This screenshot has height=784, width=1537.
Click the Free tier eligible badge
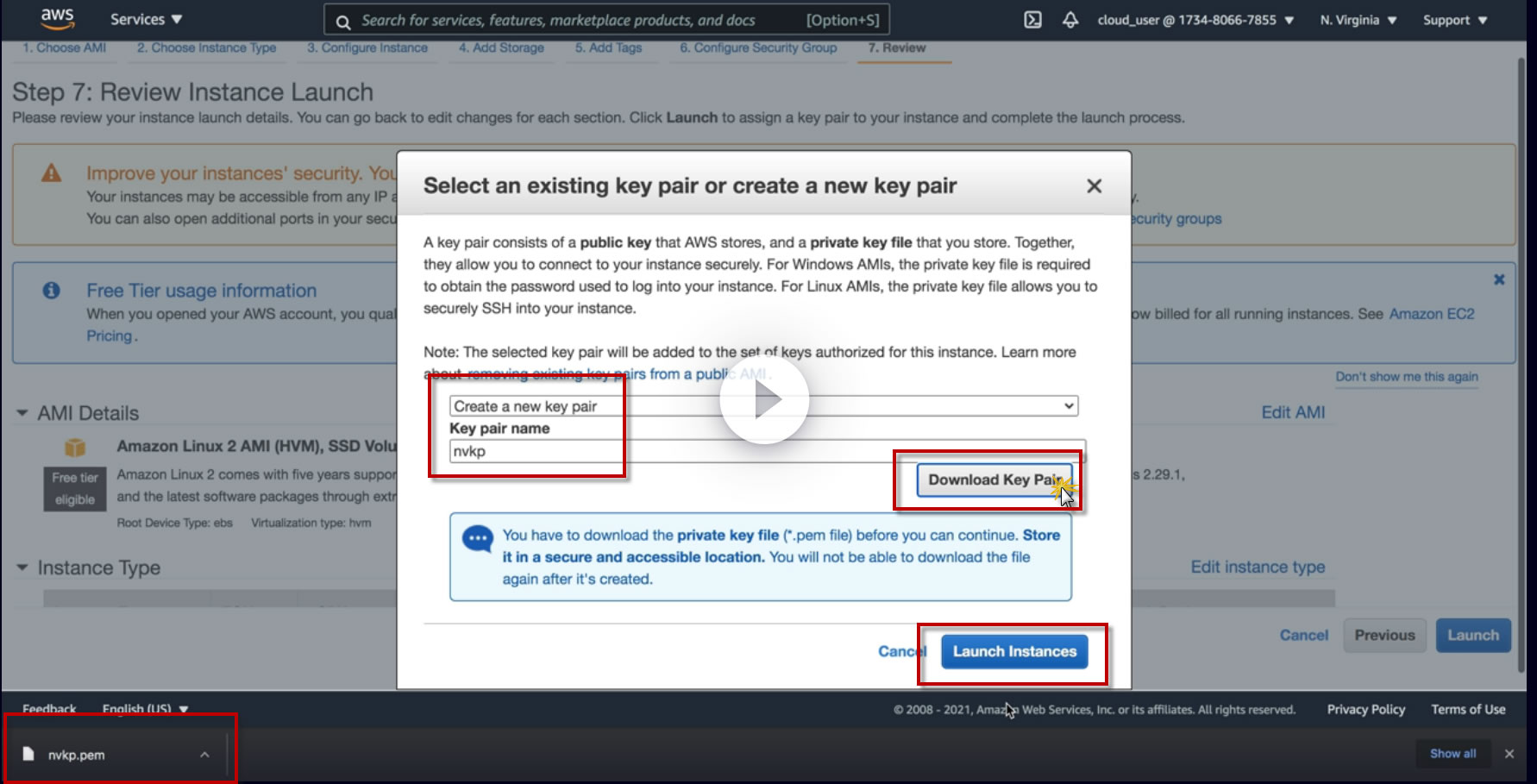[x=75, y=489]
